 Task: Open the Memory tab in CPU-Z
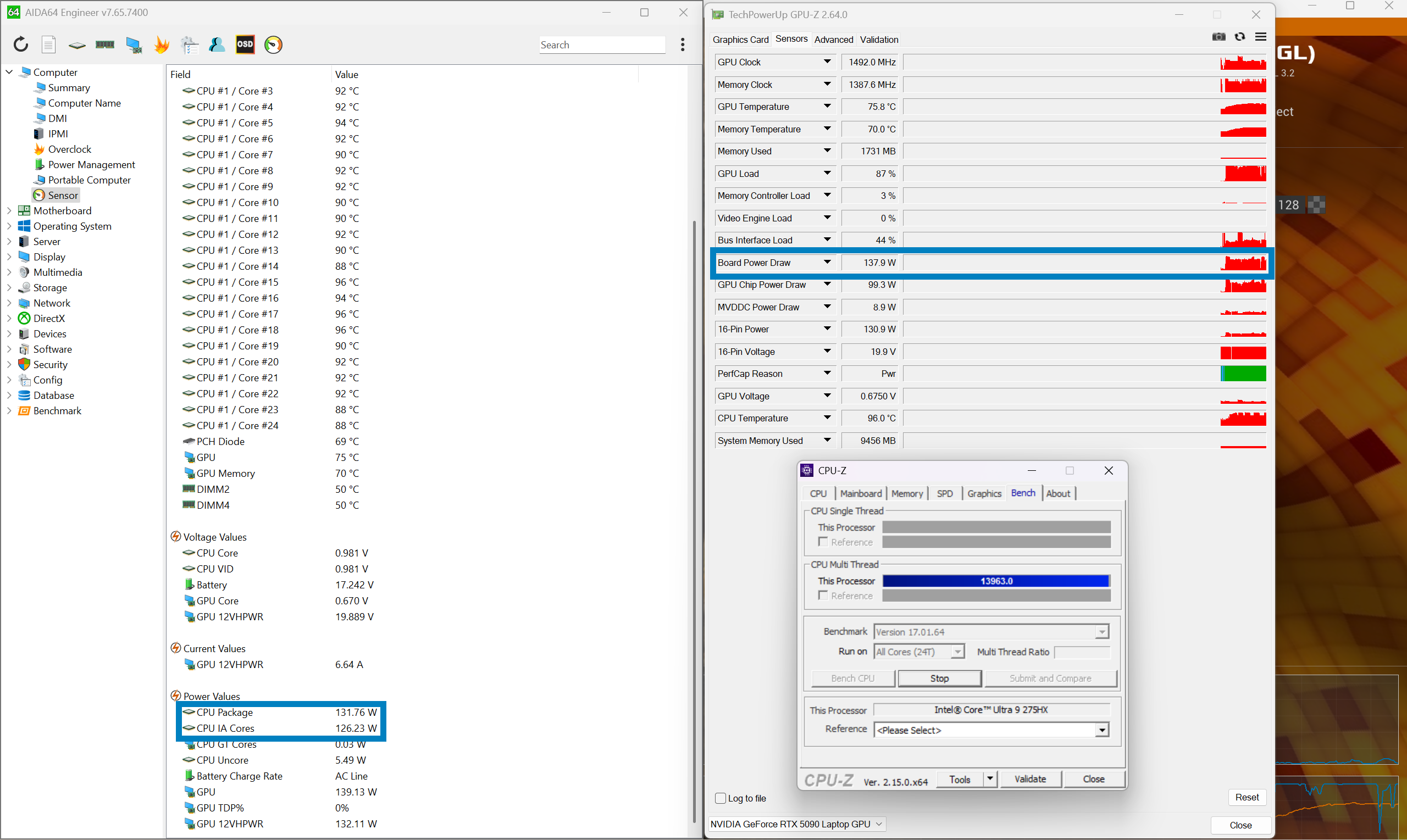tap(907, 493)
